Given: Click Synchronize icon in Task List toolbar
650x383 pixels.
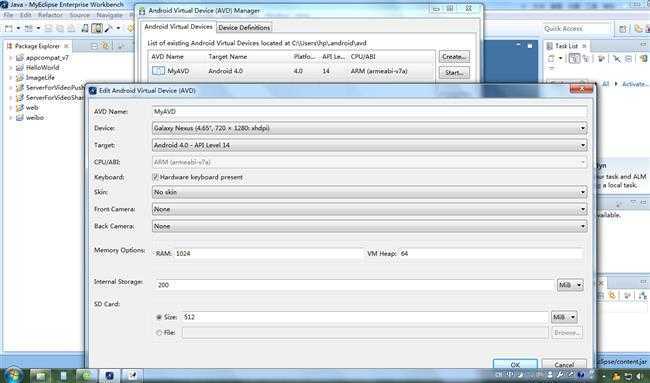Looking at the screenshot, I should 644,59.
